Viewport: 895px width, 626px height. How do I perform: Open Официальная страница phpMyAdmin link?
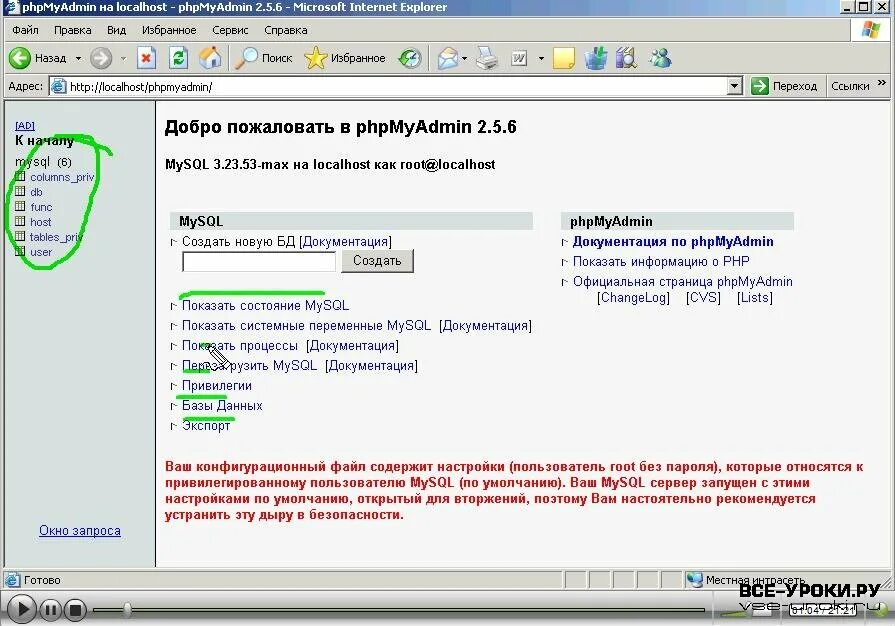[683, 281]
